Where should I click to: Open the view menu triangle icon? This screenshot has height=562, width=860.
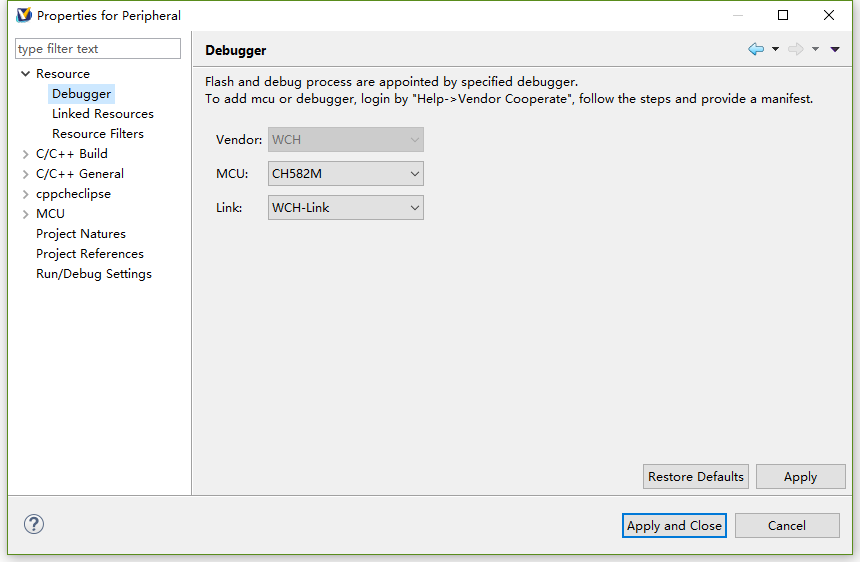[x=835, y=49]
